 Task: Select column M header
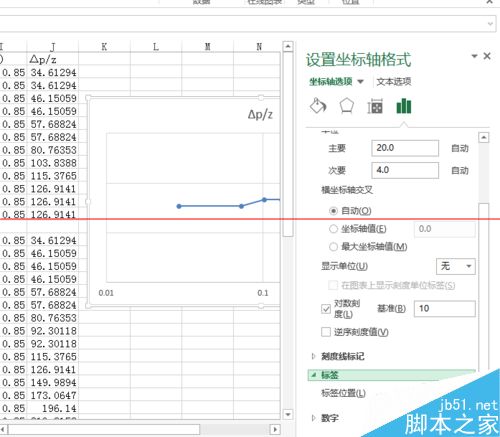(208, 47)
